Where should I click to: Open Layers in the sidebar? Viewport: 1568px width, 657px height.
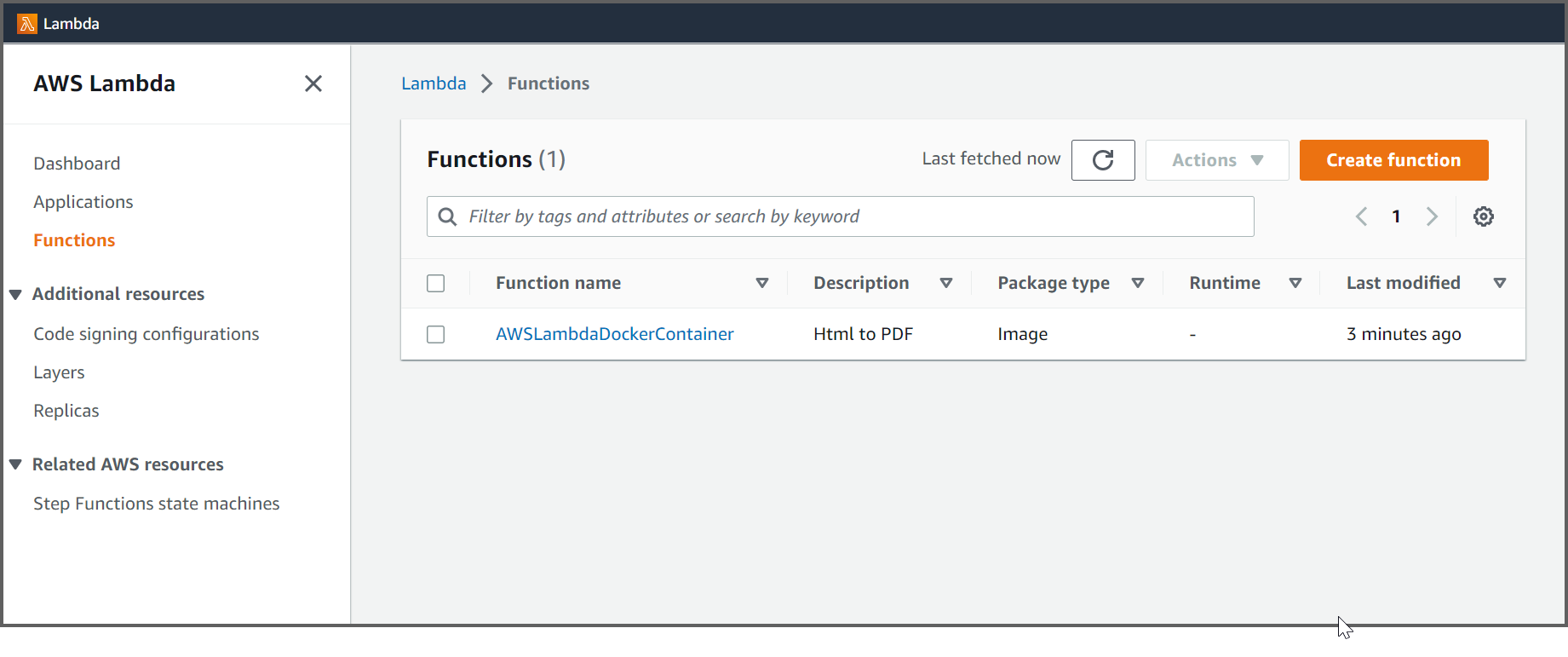click(59, 372)
